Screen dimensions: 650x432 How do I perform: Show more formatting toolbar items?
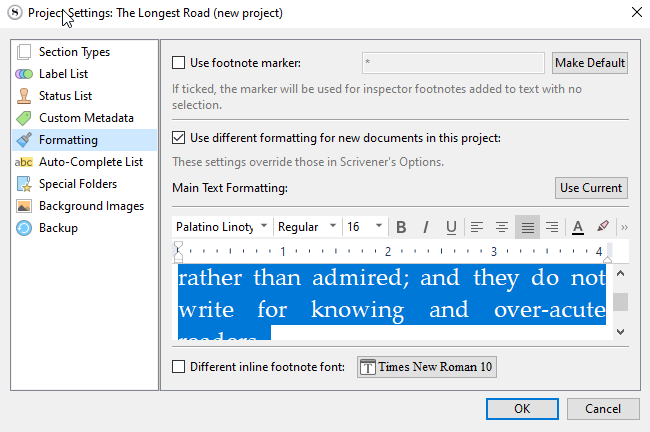[624, 227]
